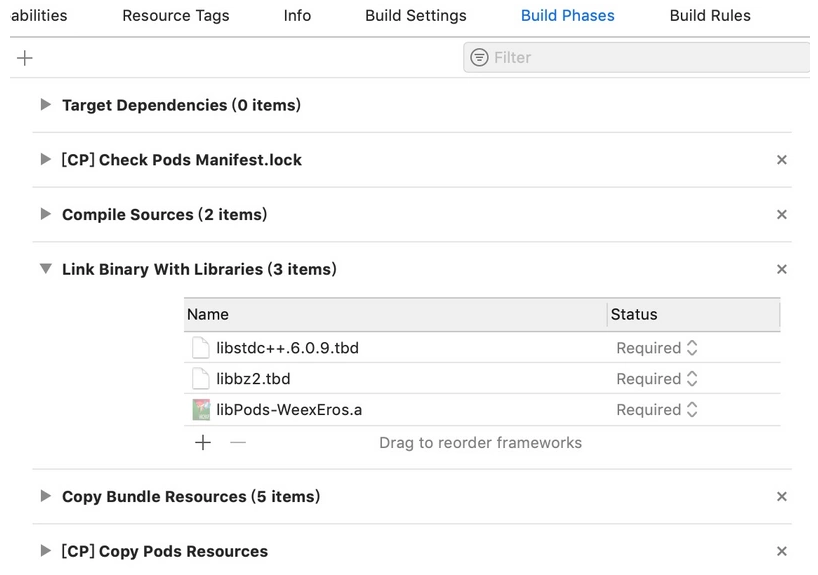Viewport: 818px width, 575px height.
Task: Expand Copy Bundle Resources section
Action: click(45, 496)
